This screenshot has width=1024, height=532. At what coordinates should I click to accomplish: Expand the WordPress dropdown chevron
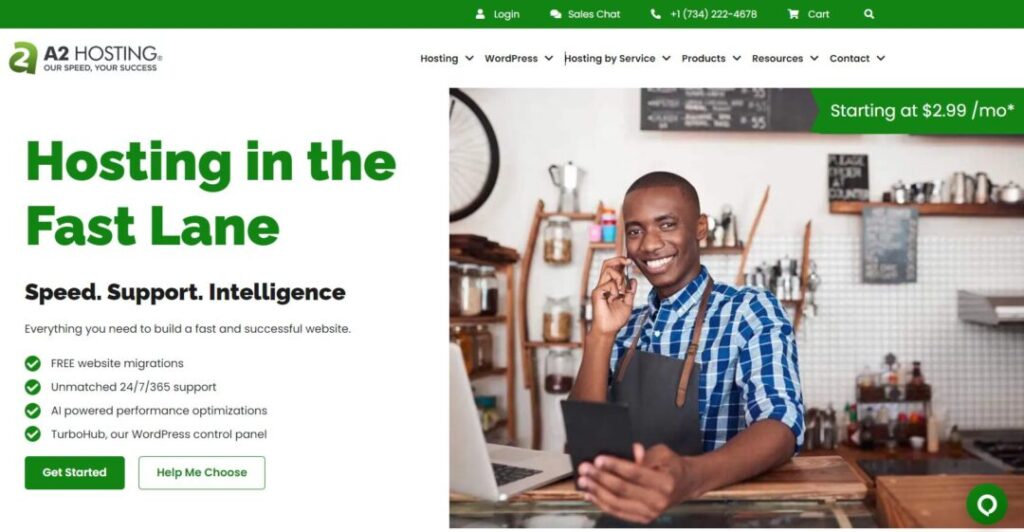(549, 58)
